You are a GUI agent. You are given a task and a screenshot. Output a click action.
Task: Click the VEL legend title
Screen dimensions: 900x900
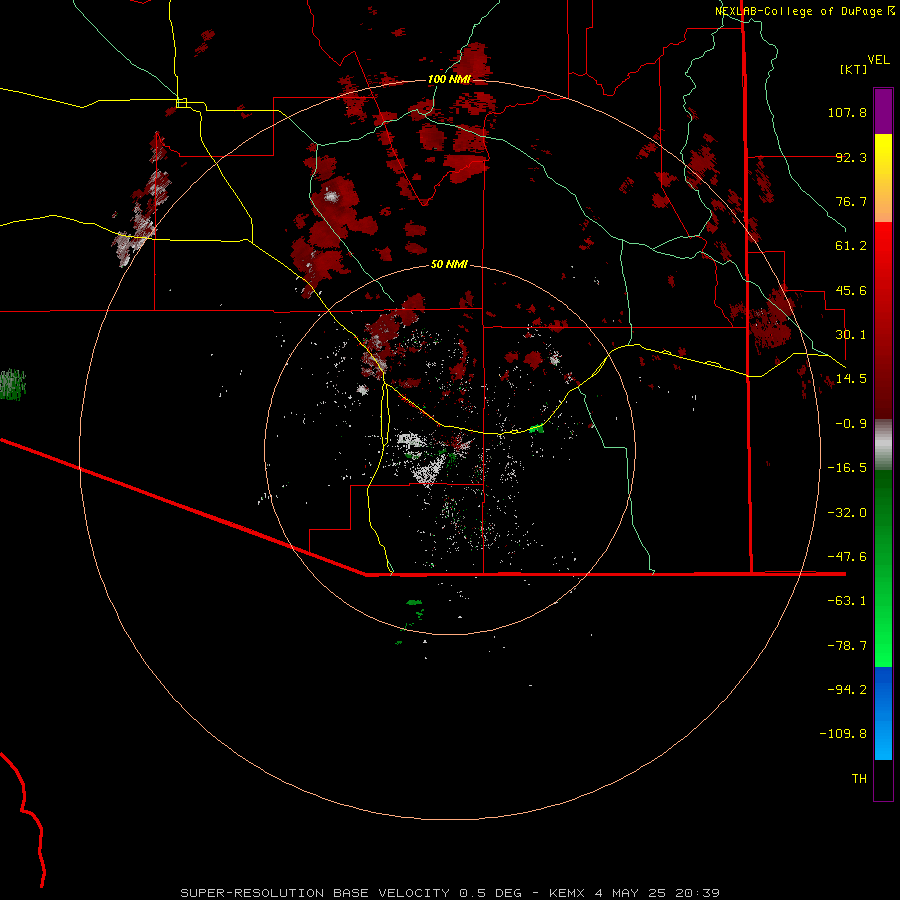coord(878,60)
